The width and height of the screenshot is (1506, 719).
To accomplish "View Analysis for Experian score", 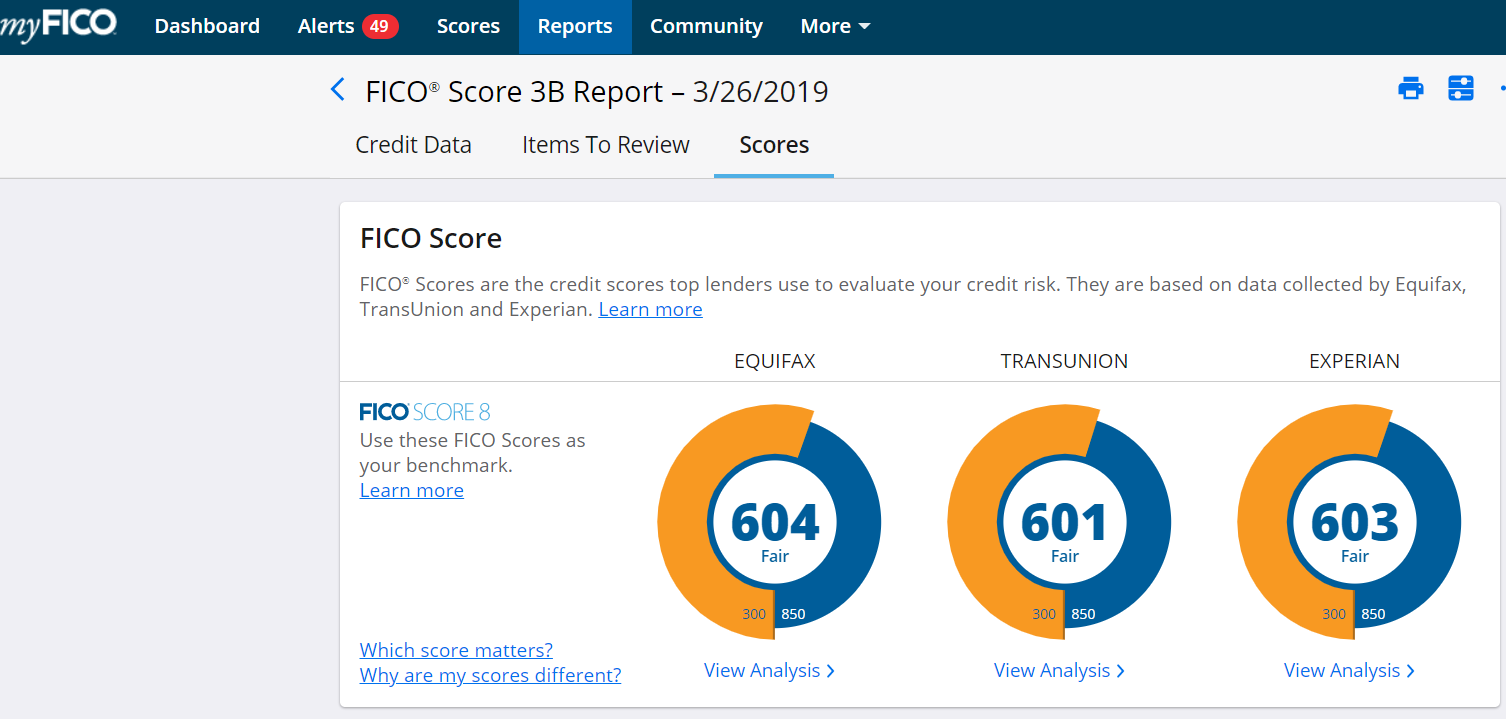I will [x=1349, y=671].
